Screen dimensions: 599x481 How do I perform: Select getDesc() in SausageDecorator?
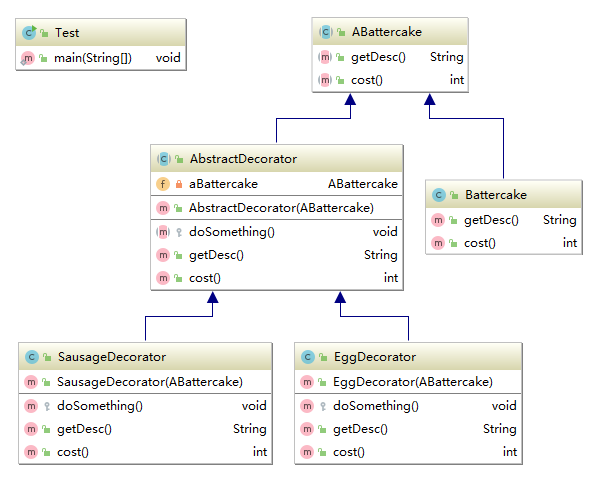(84, 429)
